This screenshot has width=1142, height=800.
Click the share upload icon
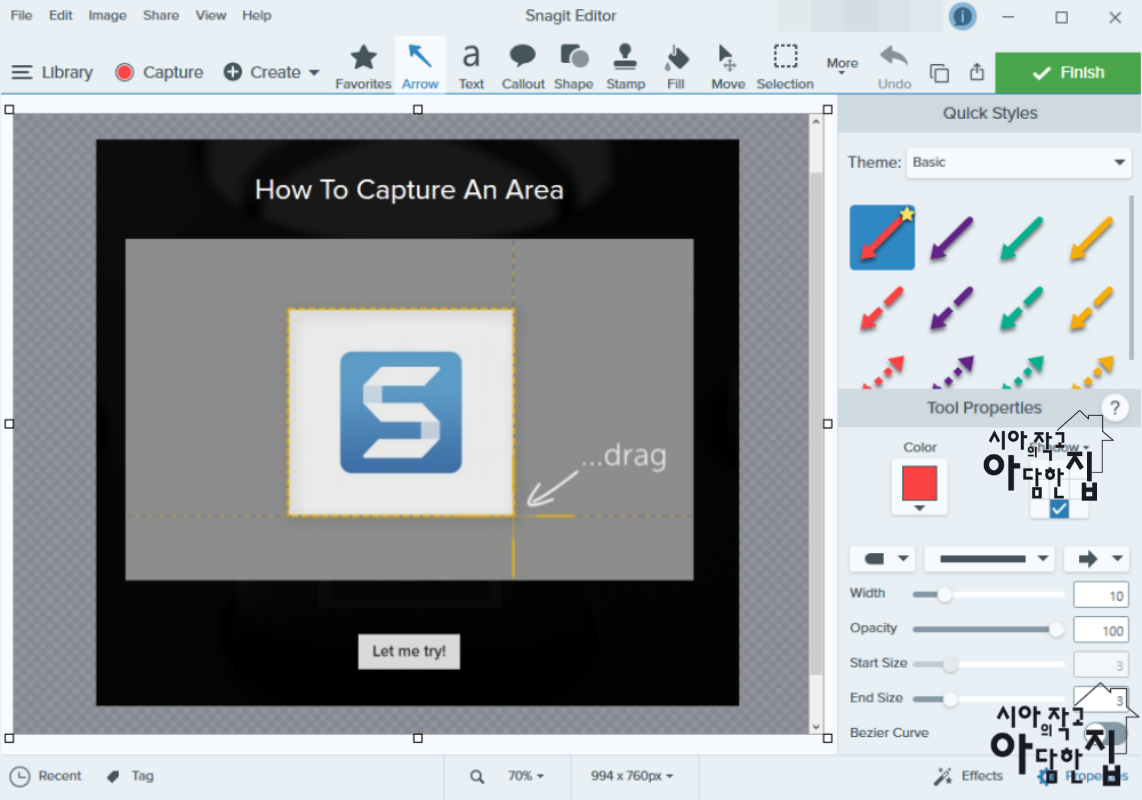pos(977,72)
